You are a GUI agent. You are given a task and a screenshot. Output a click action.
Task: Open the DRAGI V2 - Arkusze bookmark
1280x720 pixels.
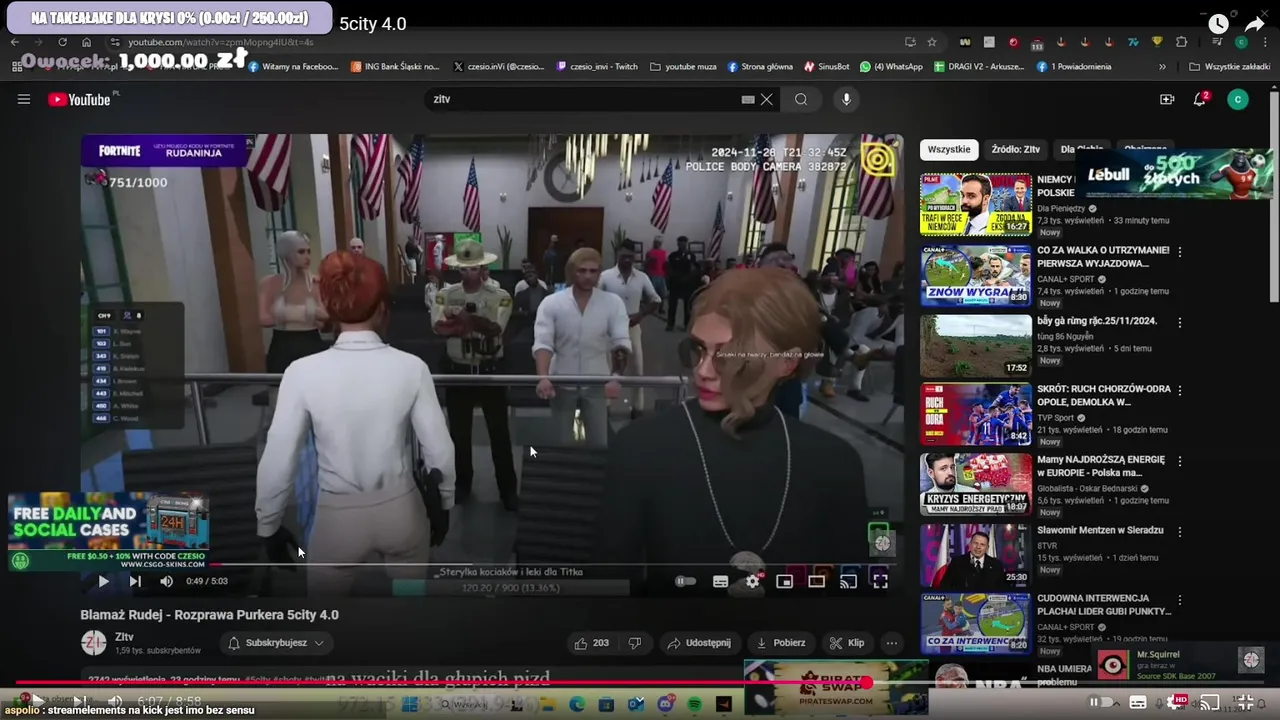coord(979,67)
